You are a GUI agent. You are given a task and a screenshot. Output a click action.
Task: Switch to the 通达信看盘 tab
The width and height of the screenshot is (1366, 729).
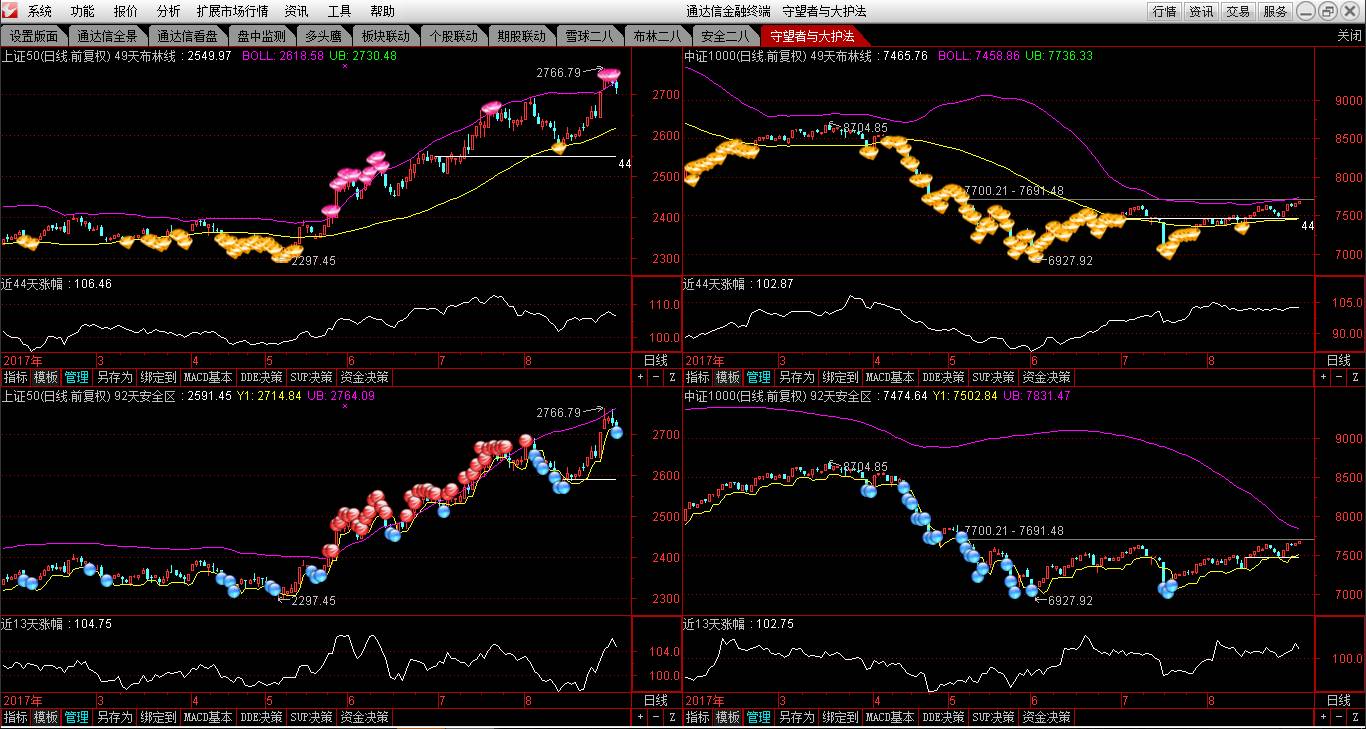pyautogui.click(x=187, y=35)
